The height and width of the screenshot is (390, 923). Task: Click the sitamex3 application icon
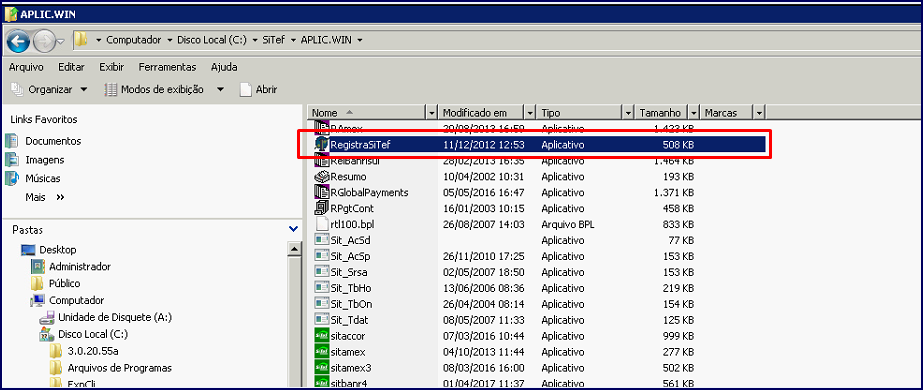321,368
